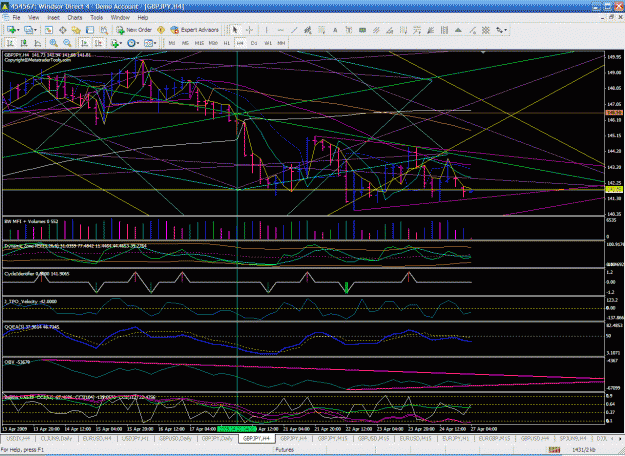
Task: Switch to the GBPUSD,Daily chart tab
Action: point(175,438)
